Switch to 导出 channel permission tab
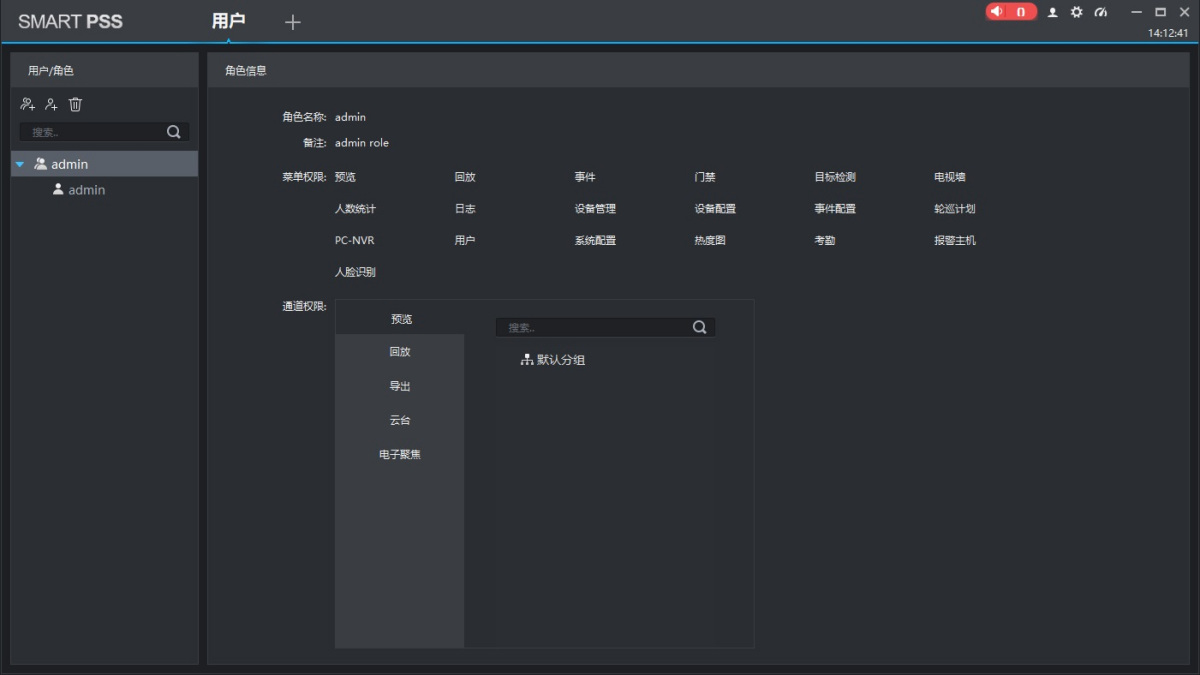The width and height of the screenshot is (1200, 675). (400, 386)
